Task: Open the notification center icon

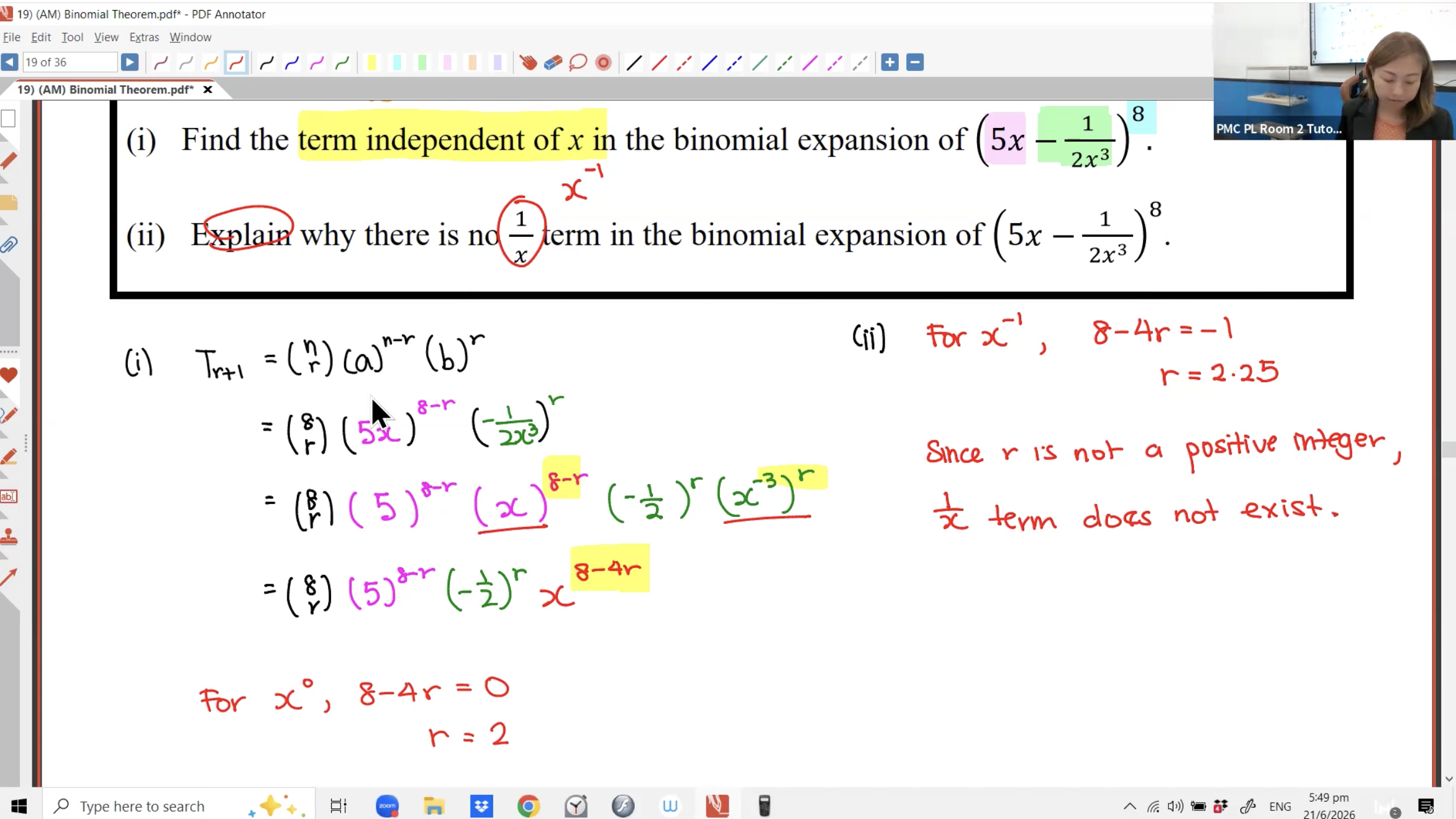Action: click(x=1426, y=806)
